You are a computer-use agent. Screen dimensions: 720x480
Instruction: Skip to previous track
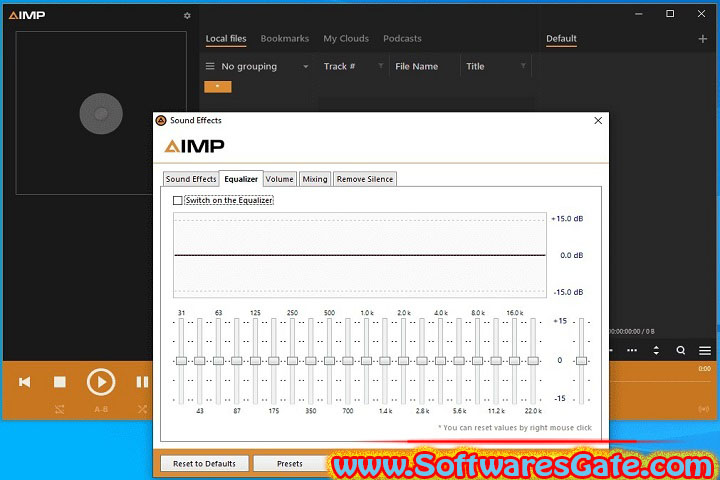pos(25,382)
